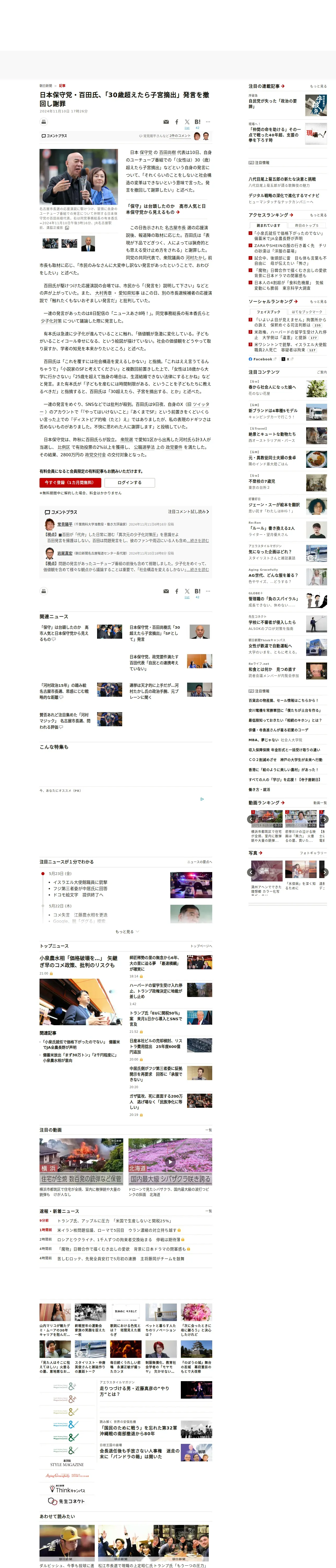This screenshot has height=1568, width=336.
Task: Click previous arrow in photo gallery carousel
Action: pos(251,872)
